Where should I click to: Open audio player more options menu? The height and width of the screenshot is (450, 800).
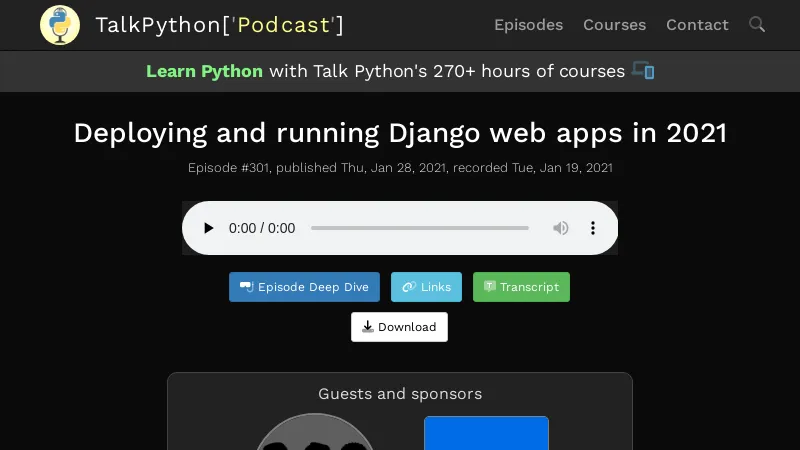pos(593,228)
